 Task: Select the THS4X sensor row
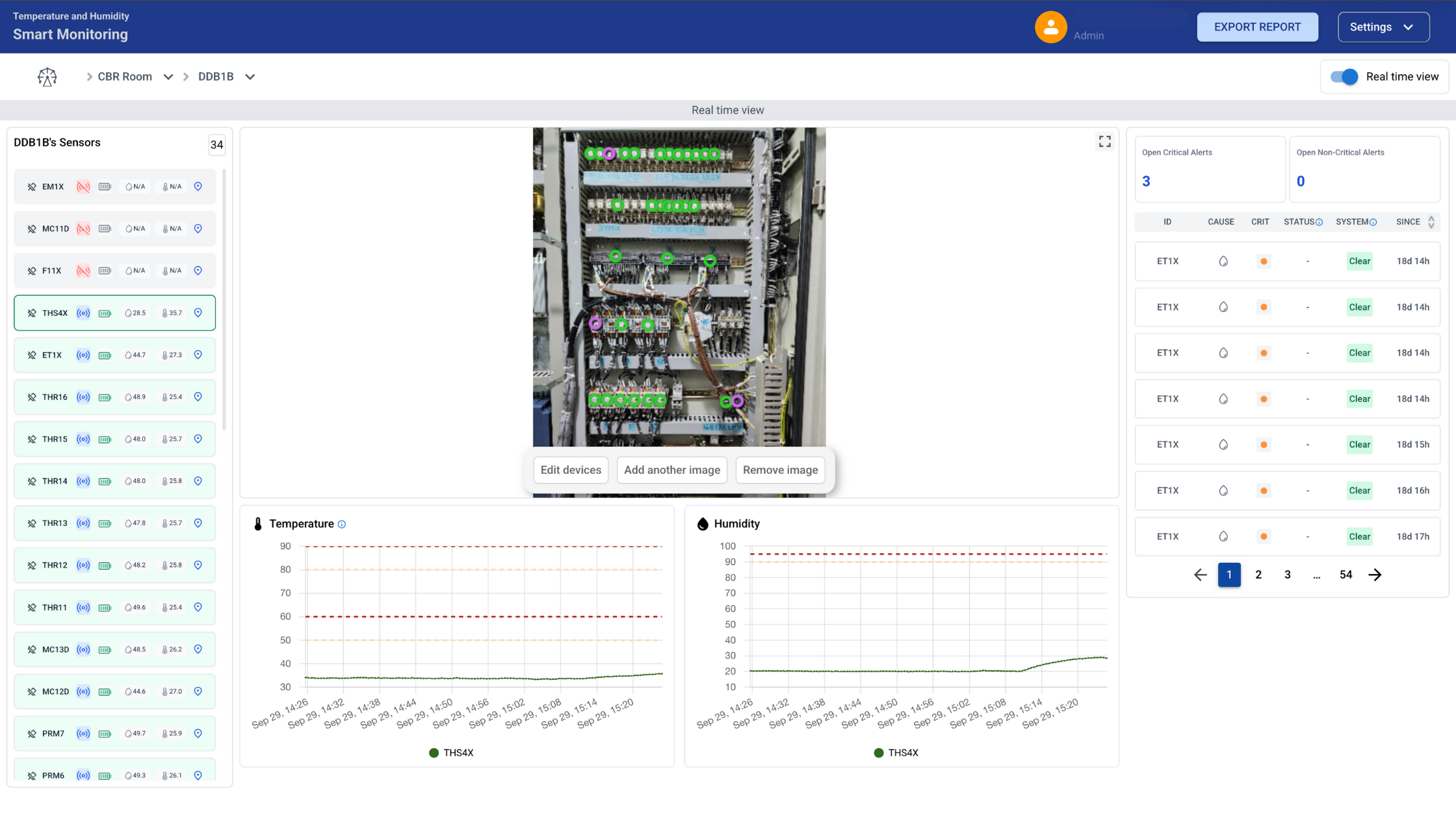[114, 313]
